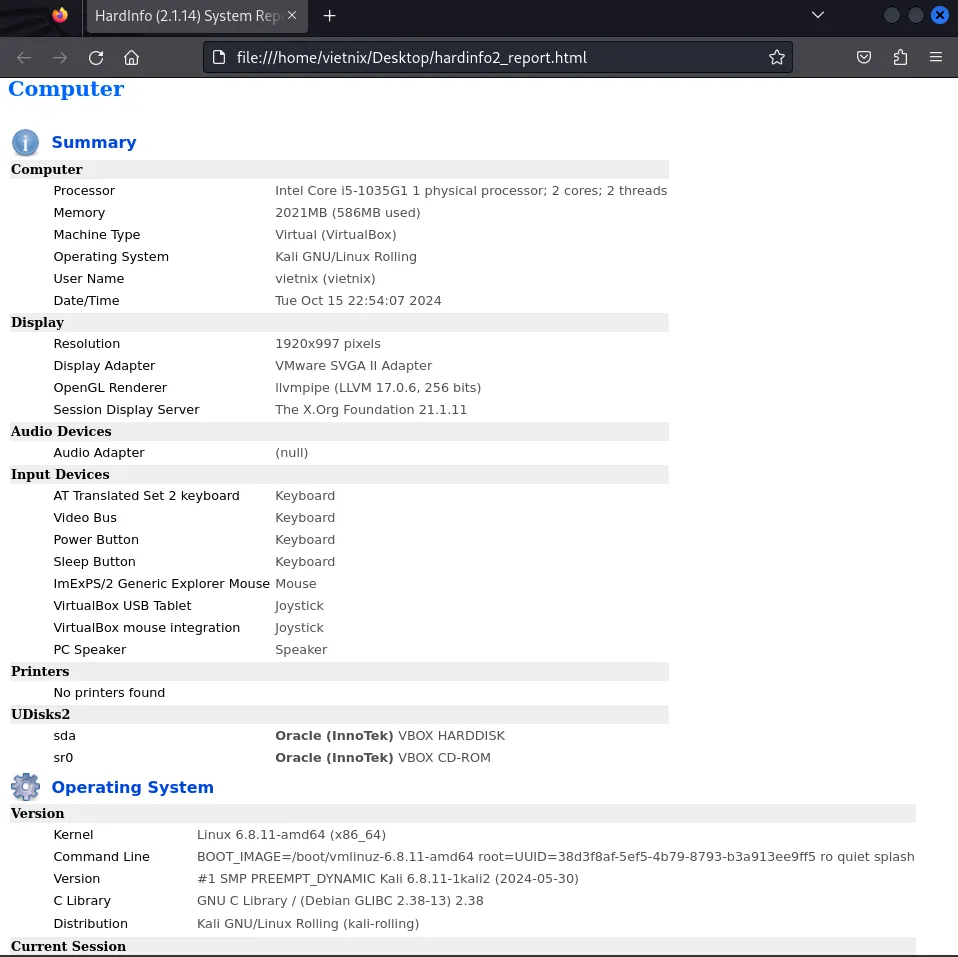
Task: Click the date Tue Oct 15 22:54:07 2024
Action: tap(358, 301)
